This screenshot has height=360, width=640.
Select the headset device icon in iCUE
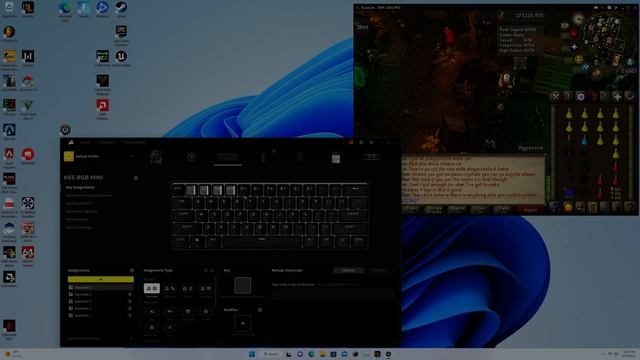pos(156,157)
